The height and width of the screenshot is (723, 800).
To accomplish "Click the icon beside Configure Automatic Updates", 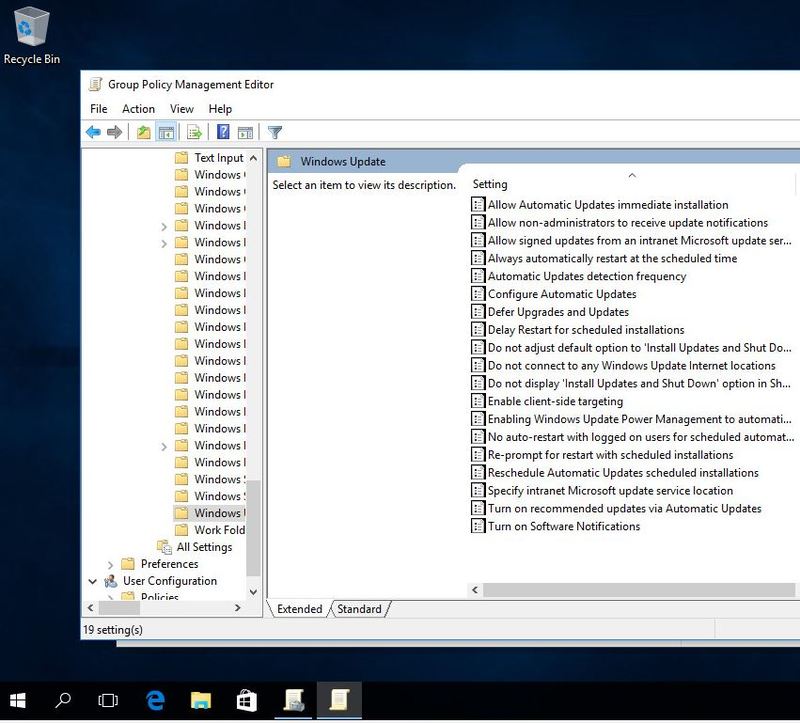I will click(477, 294).
